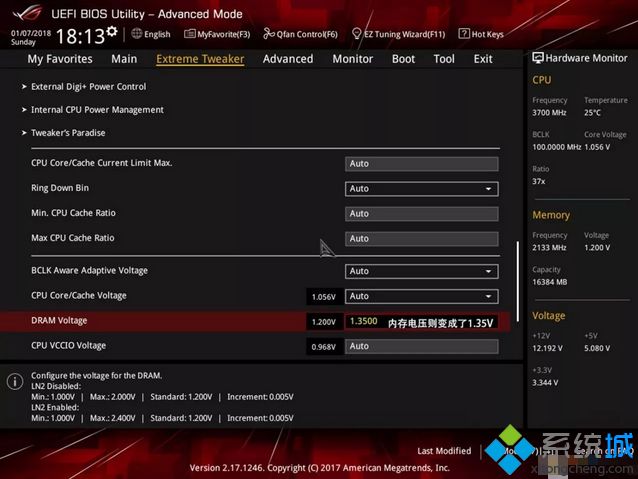Click the Ring Down Bin label
638x479 pixels.
coord(60,188)
